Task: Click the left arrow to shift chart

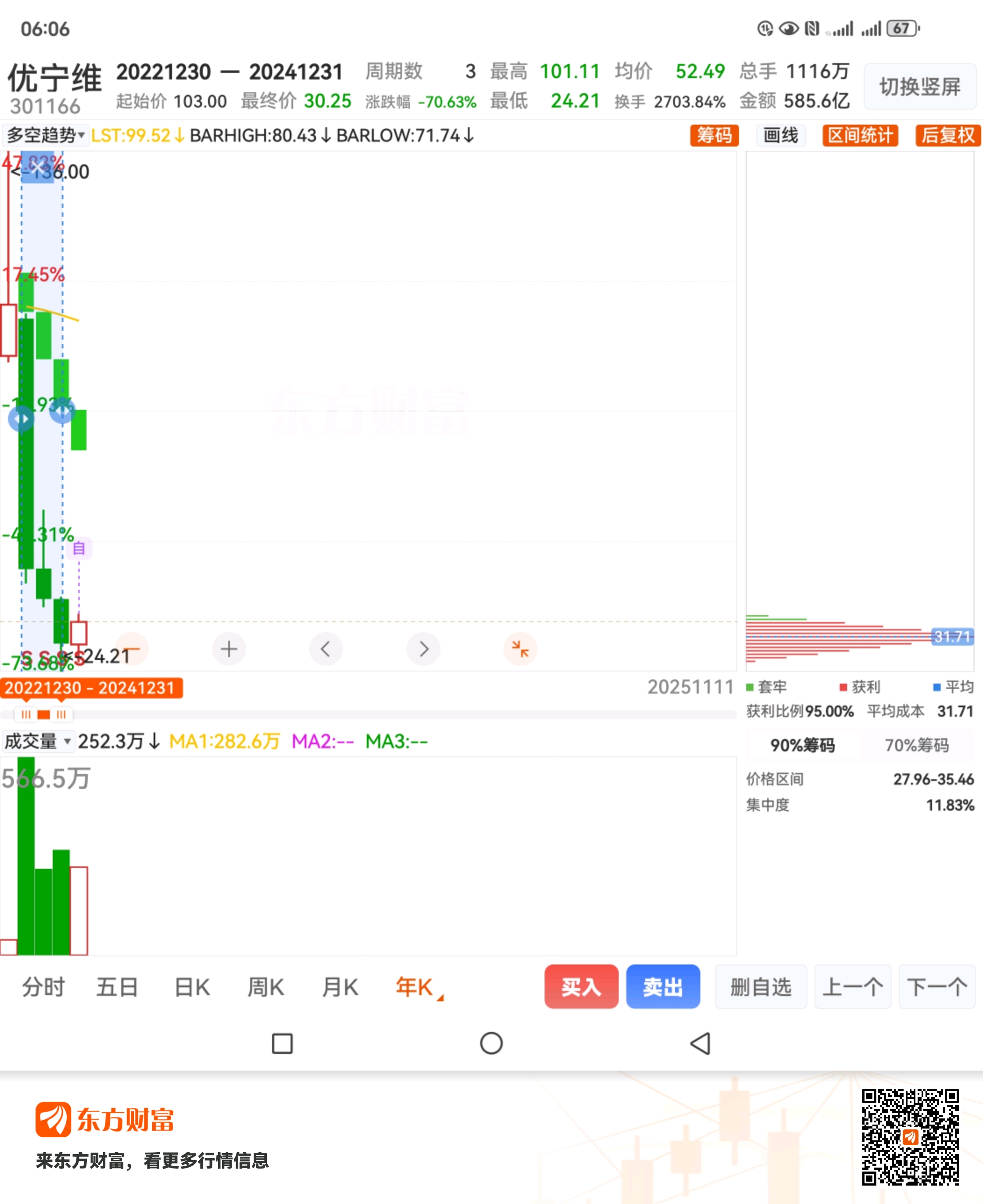Action: pyautogui.click(x=326, y=649)
